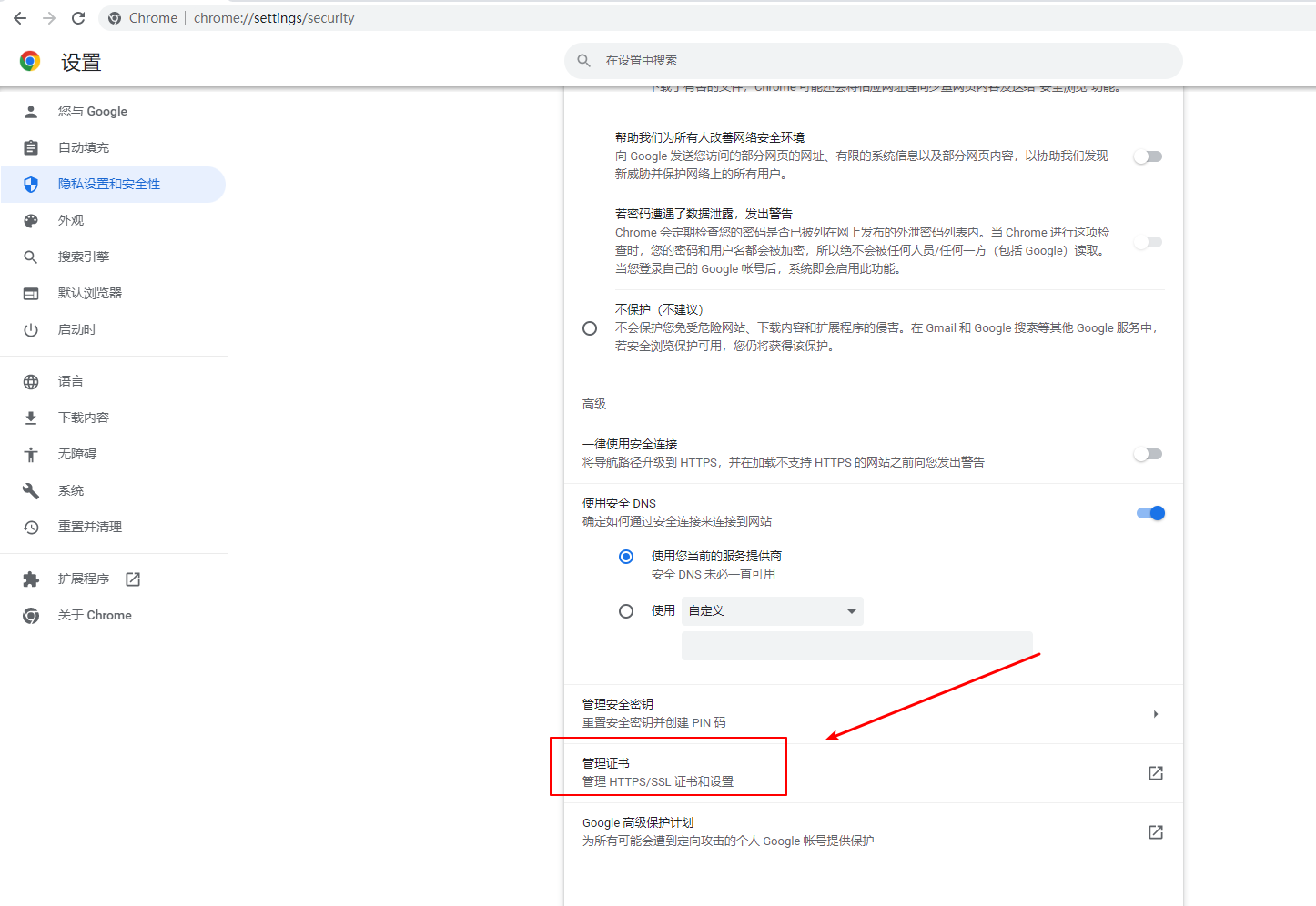Select the 使用 自定义 radio button
The height and width of the screenshot is (906, 1316).
pyautogui.click(x=626, y=611)
